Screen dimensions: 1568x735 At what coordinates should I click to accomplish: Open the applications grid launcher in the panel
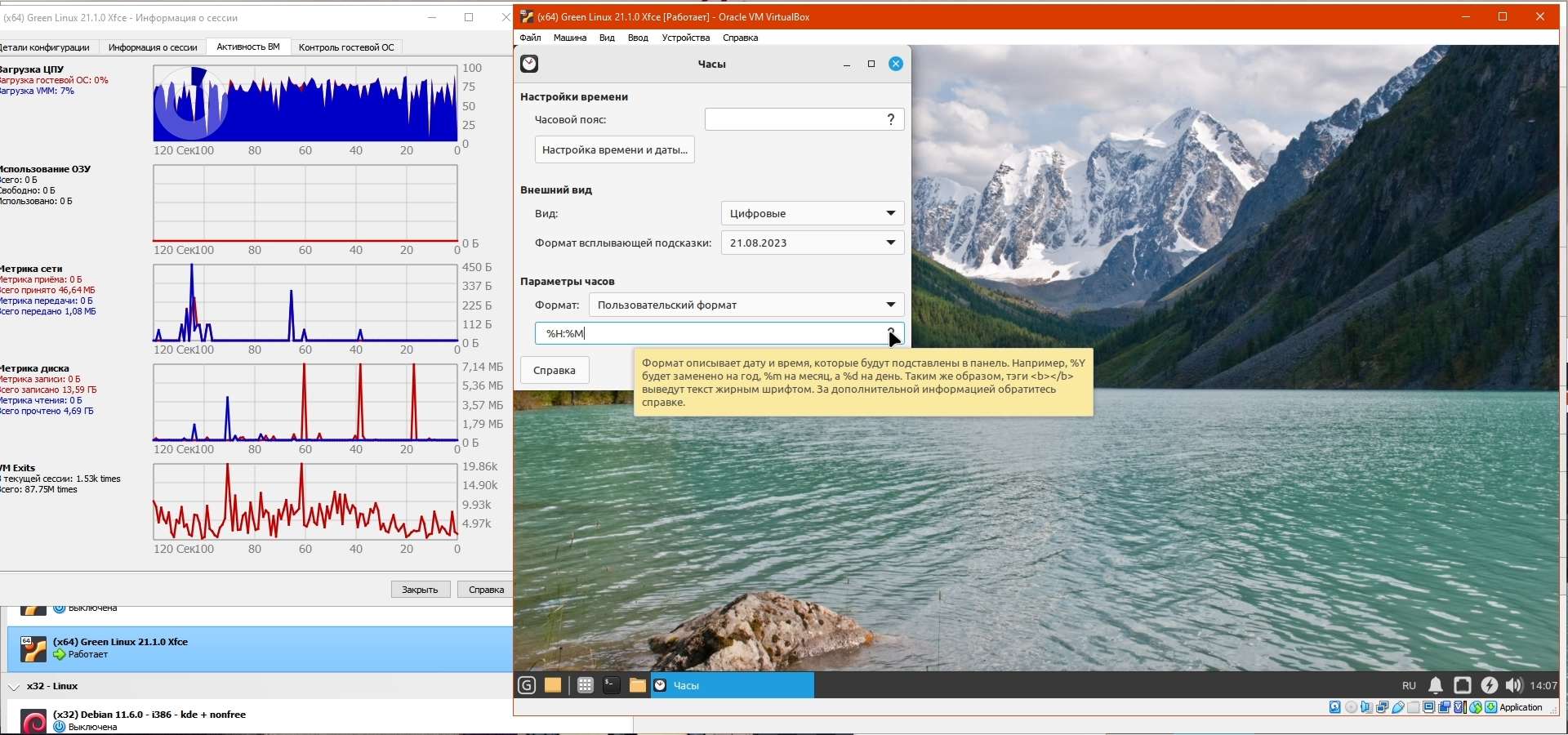click(585, 685)
